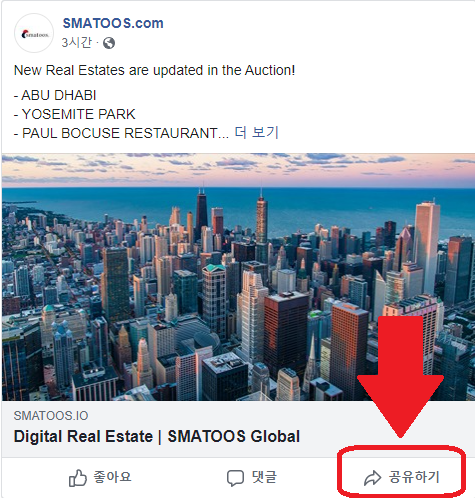This screenshot has width=475, height=498.
Task: Click the 댓글 comment label
Action: coord(264,477)
